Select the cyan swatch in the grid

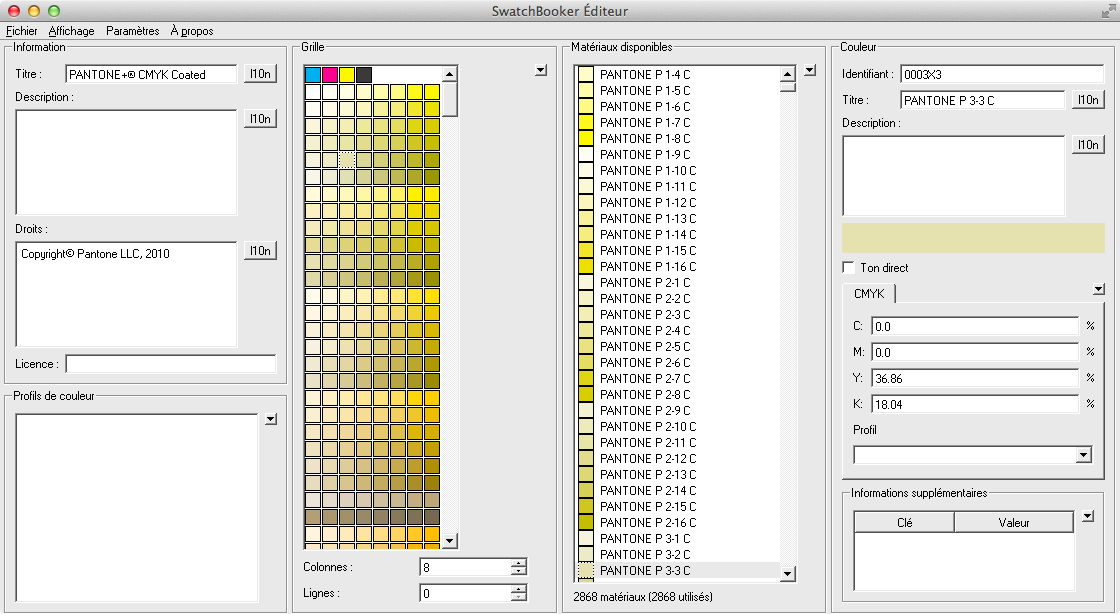point(313,74)
